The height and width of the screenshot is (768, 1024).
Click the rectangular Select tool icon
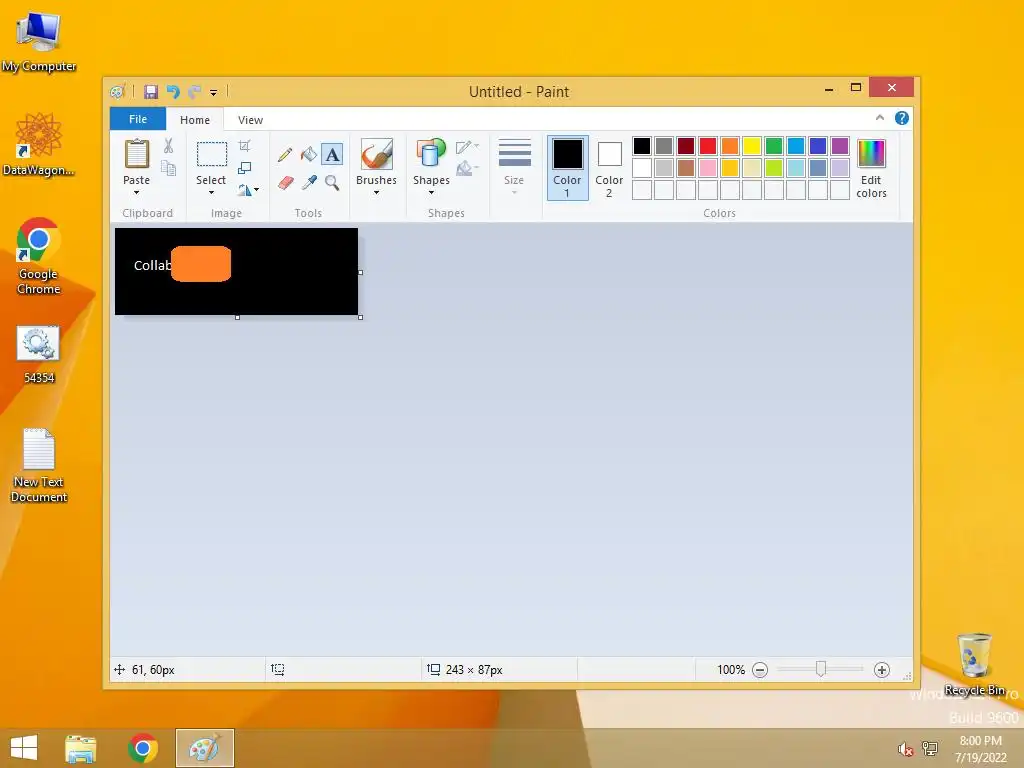click(212, 155)
